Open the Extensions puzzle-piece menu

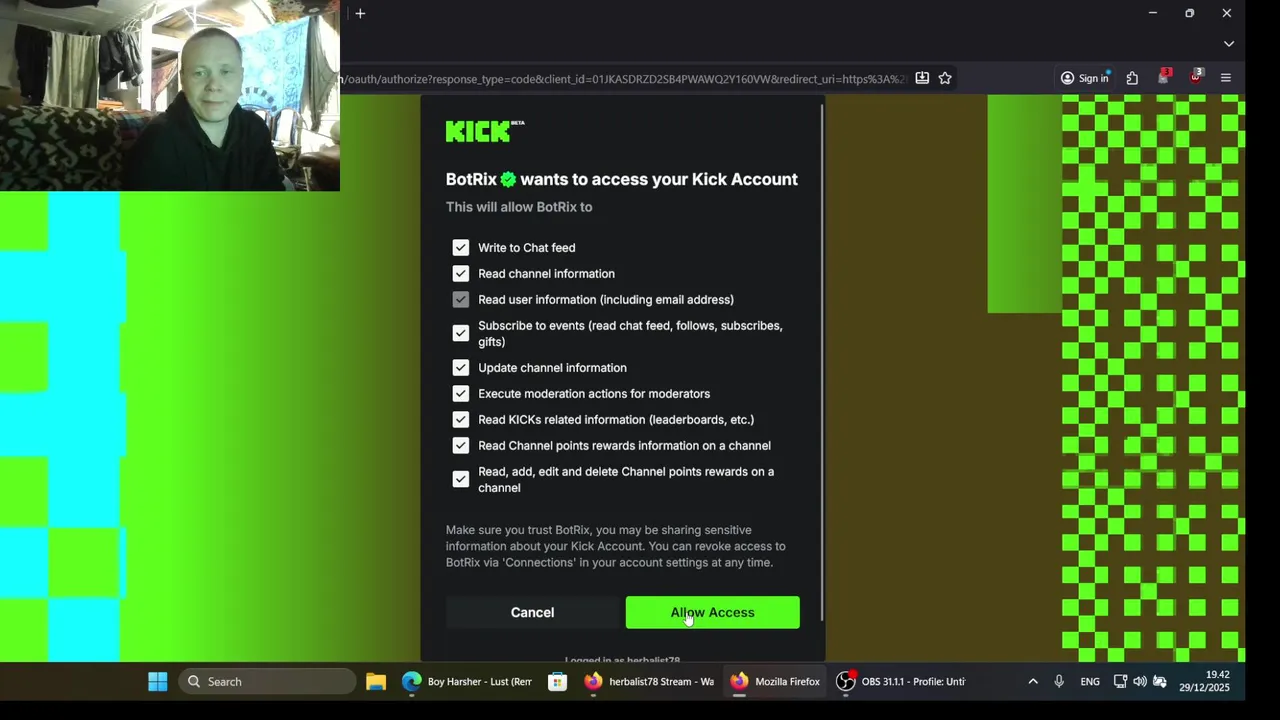tap(1132, 78)
